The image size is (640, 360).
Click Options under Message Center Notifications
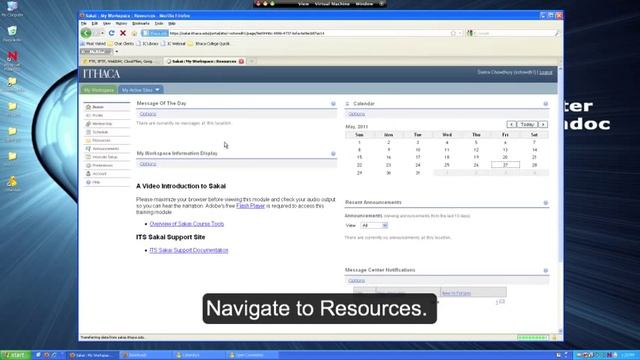pyautogui.click(x=356, y=281)
